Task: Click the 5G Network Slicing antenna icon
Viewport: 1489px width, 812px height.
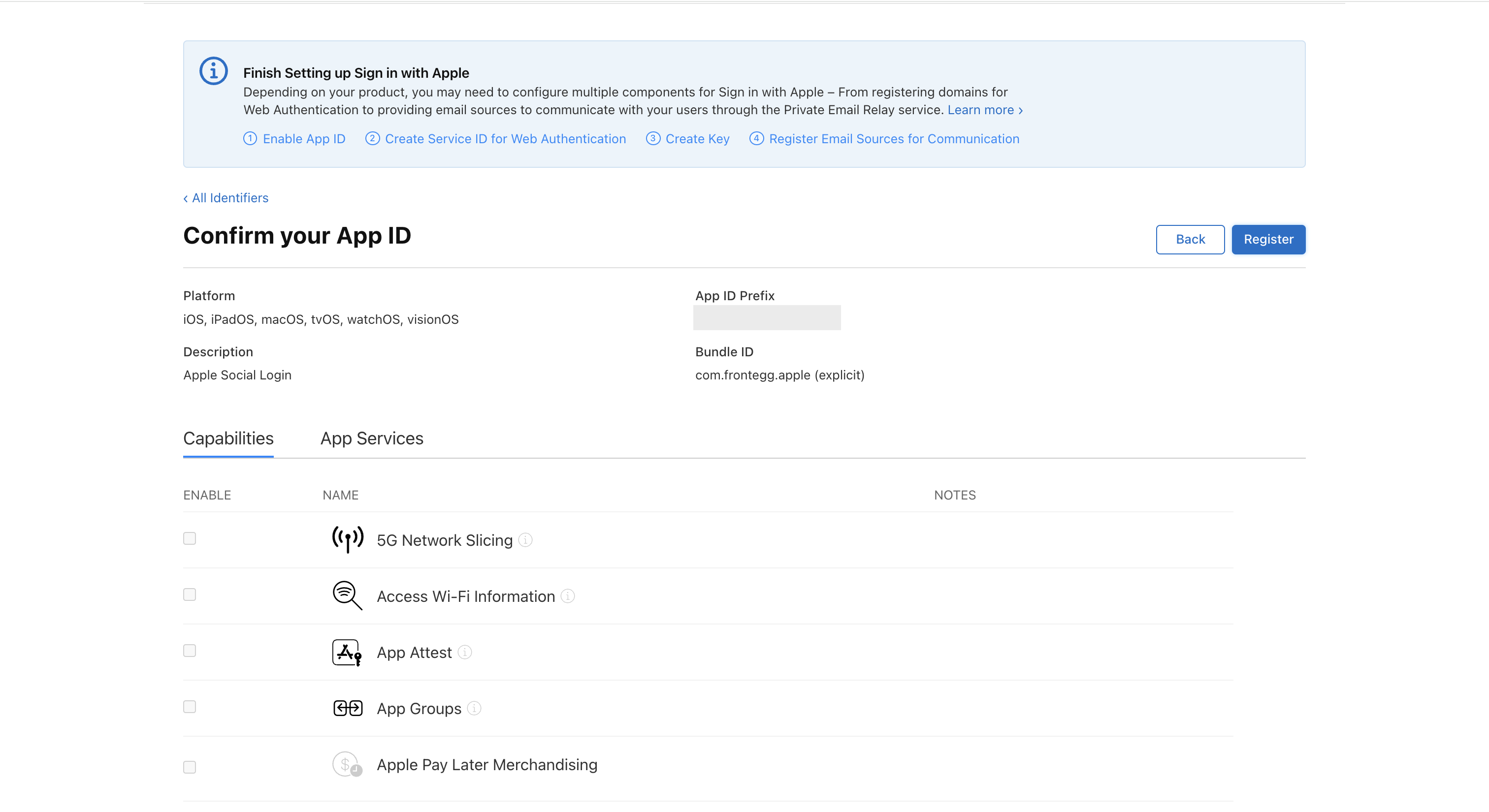Action: click(x=348, y=539)
